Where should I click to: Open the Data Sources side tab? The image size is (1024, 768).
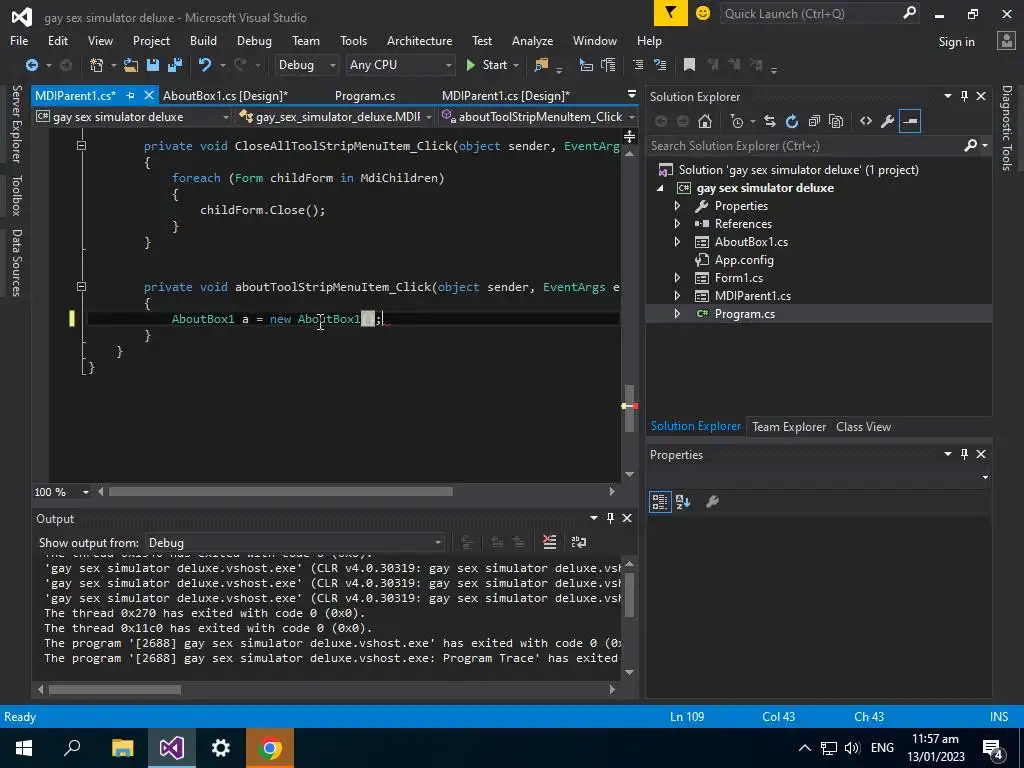16,263
